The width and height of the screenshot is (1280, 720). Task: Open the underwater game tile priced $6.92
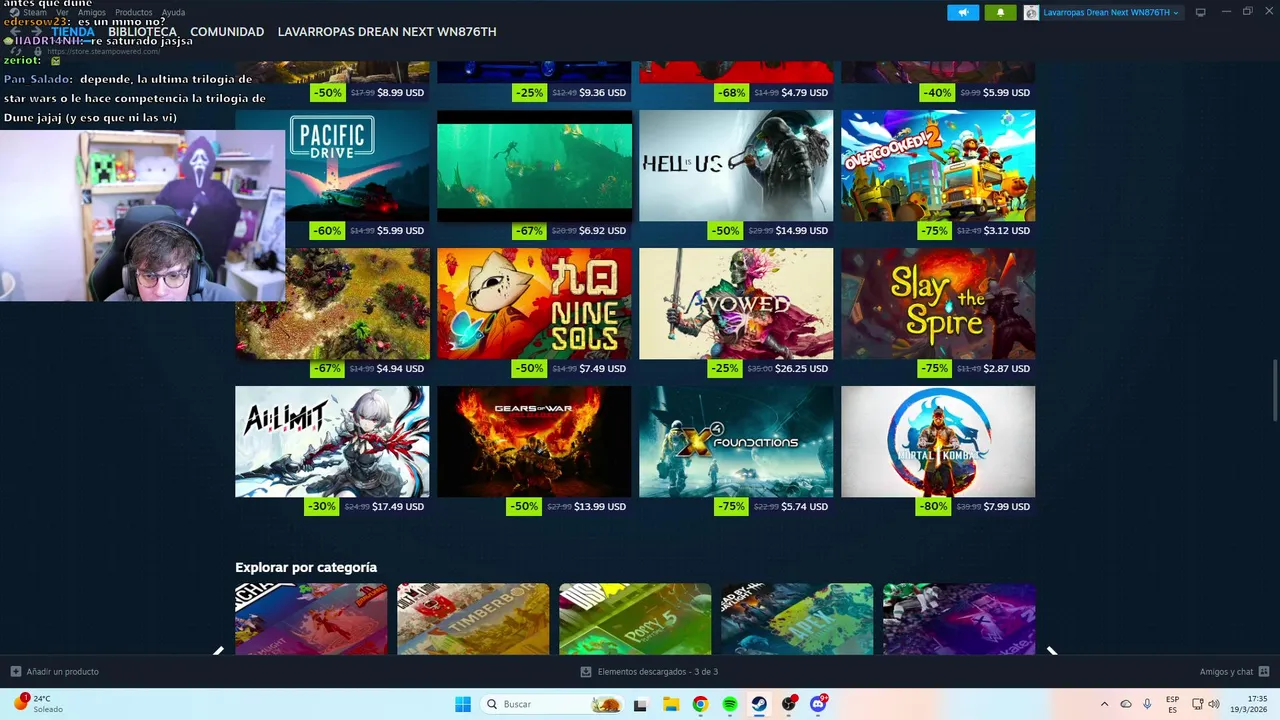[x=534, y=166]
